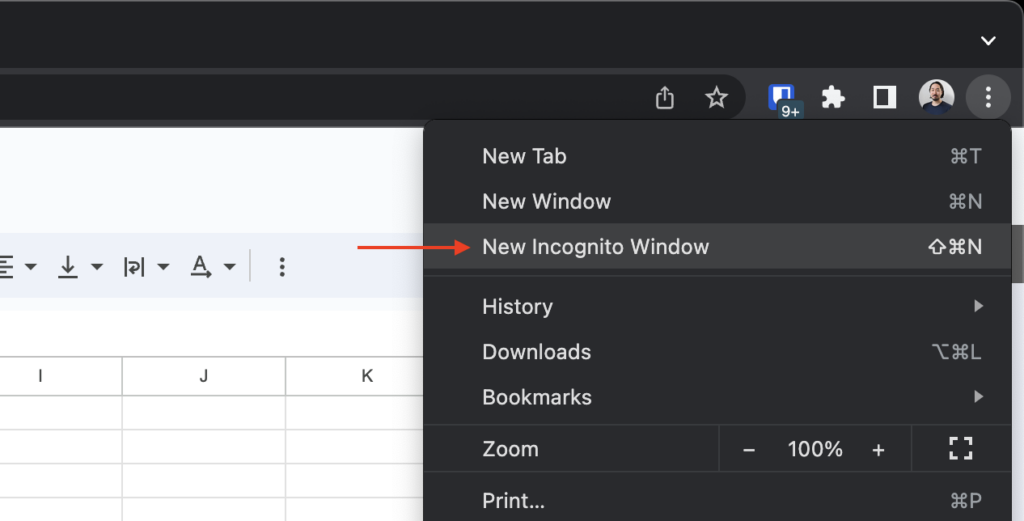This screenshot has height=521, width=1024.
Task: Open Downloads from the Chrome menu
Action: 536,352
